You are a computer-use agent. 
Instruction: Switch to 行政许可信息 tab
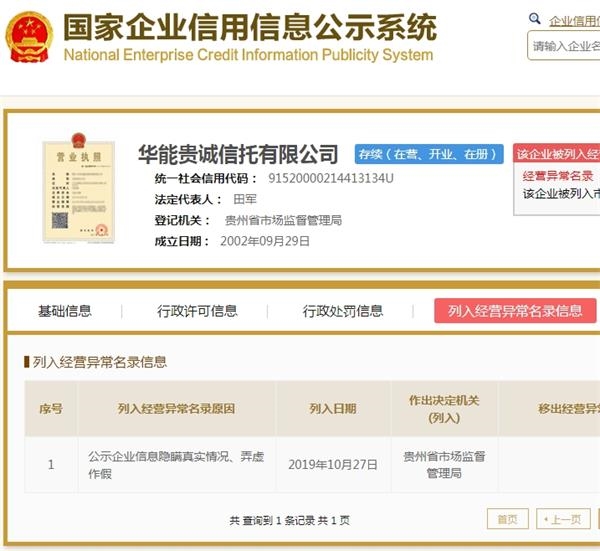pos(197,311)
